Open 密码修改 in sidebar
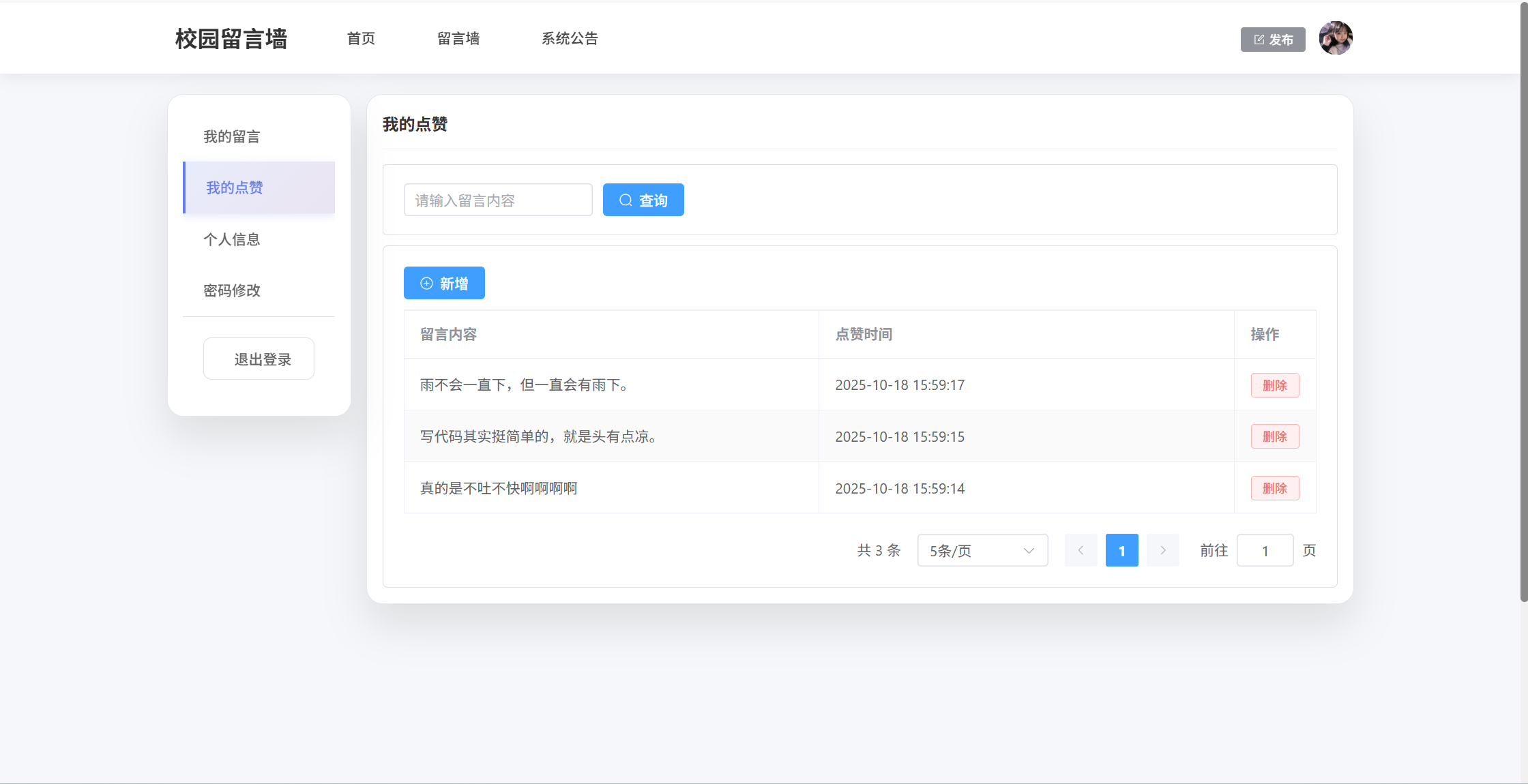Screen dimensions: 1528x784 tap(232, 290)
